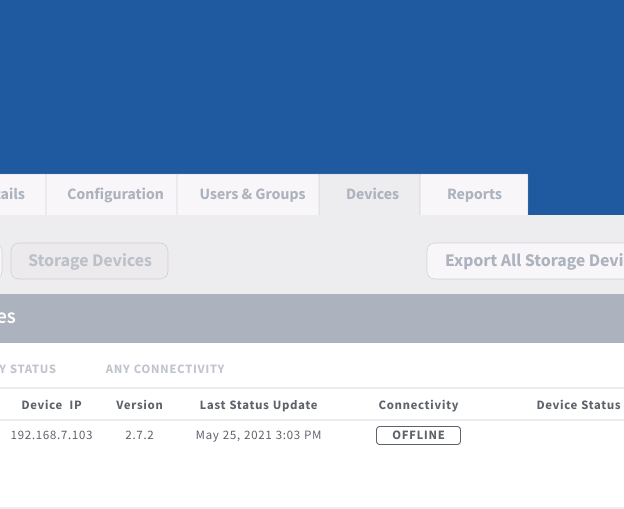This screenshot has height=509, width=624.
Task: Sort by Device Status column header
Action: (578, 405)
